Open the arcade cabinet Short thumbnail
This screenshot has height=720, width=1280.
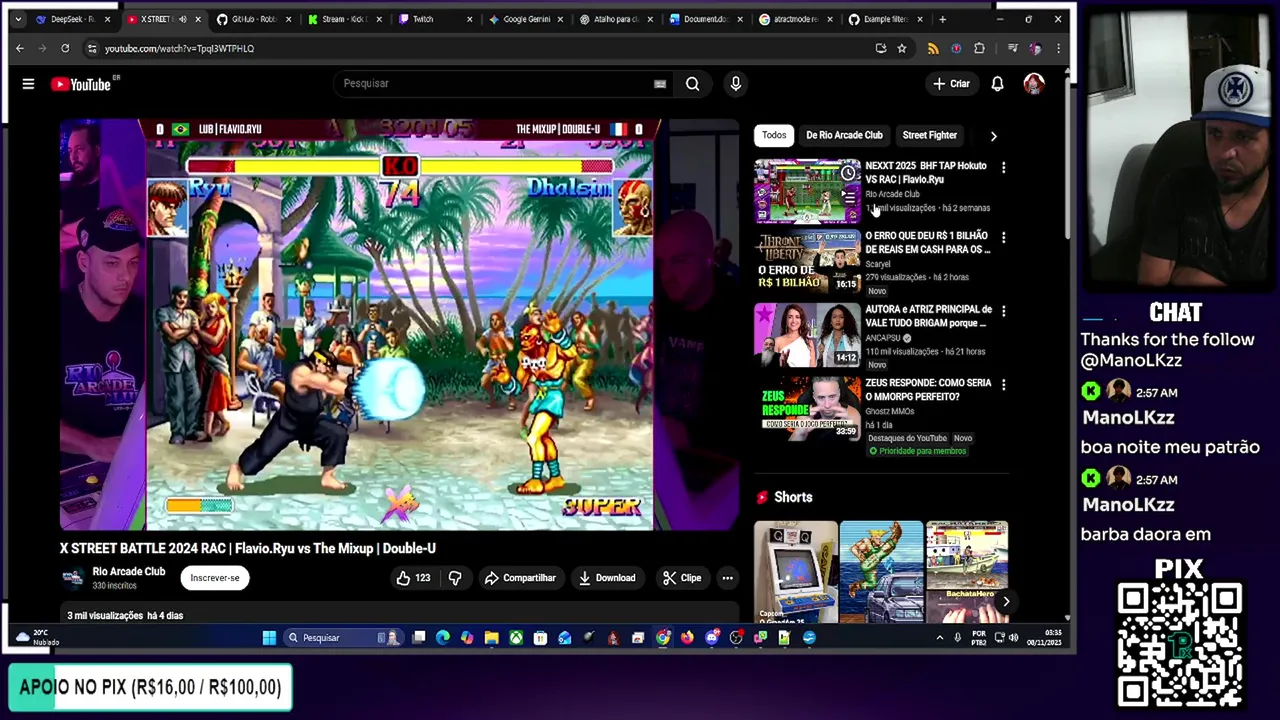[x=796, y=571]
